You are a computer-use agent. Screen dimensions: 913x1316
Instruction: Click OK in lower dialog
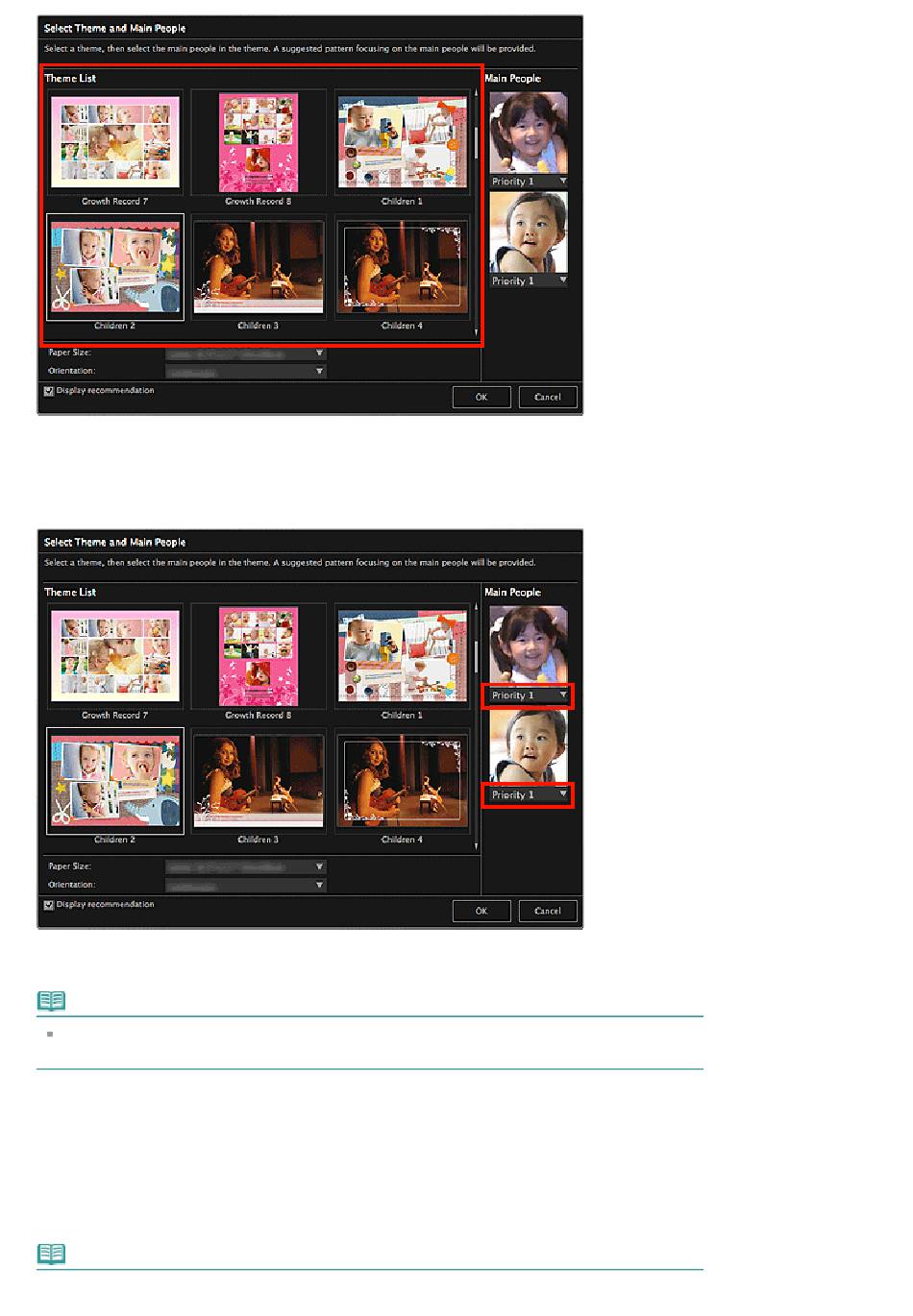[481, 912]
